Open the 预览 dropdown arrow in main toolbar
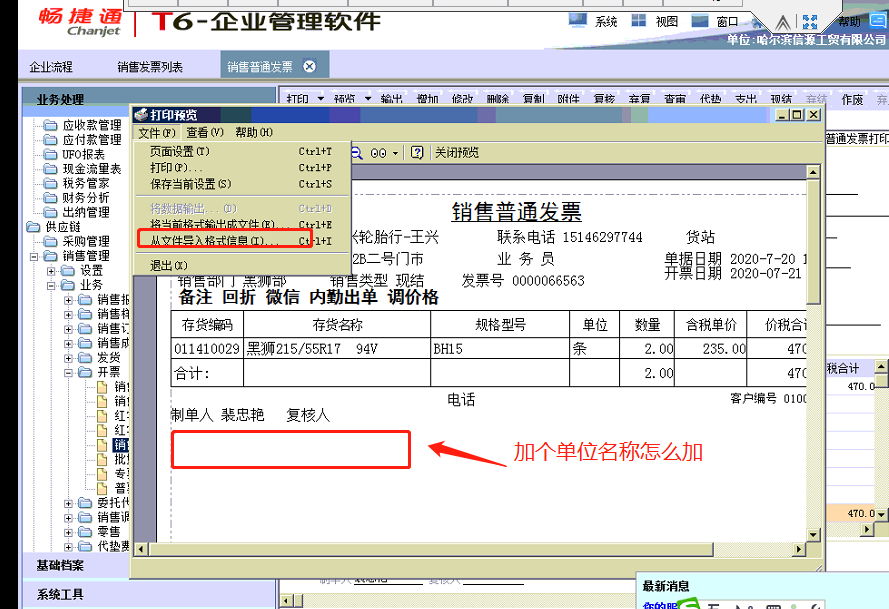The width and height of the screenshot is (889, 609). pos(368,99)
